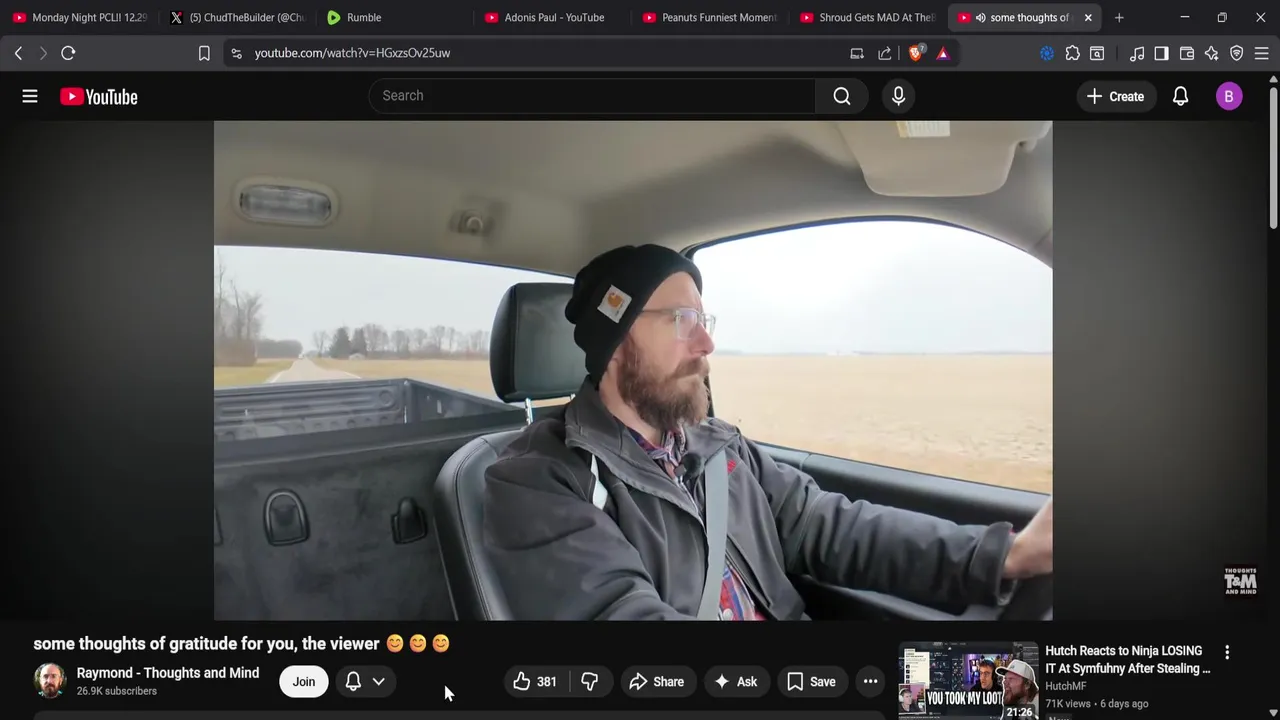1280x720 pixels.
Task: Open YouTube notifications bell
Action: pos(1180,96)
